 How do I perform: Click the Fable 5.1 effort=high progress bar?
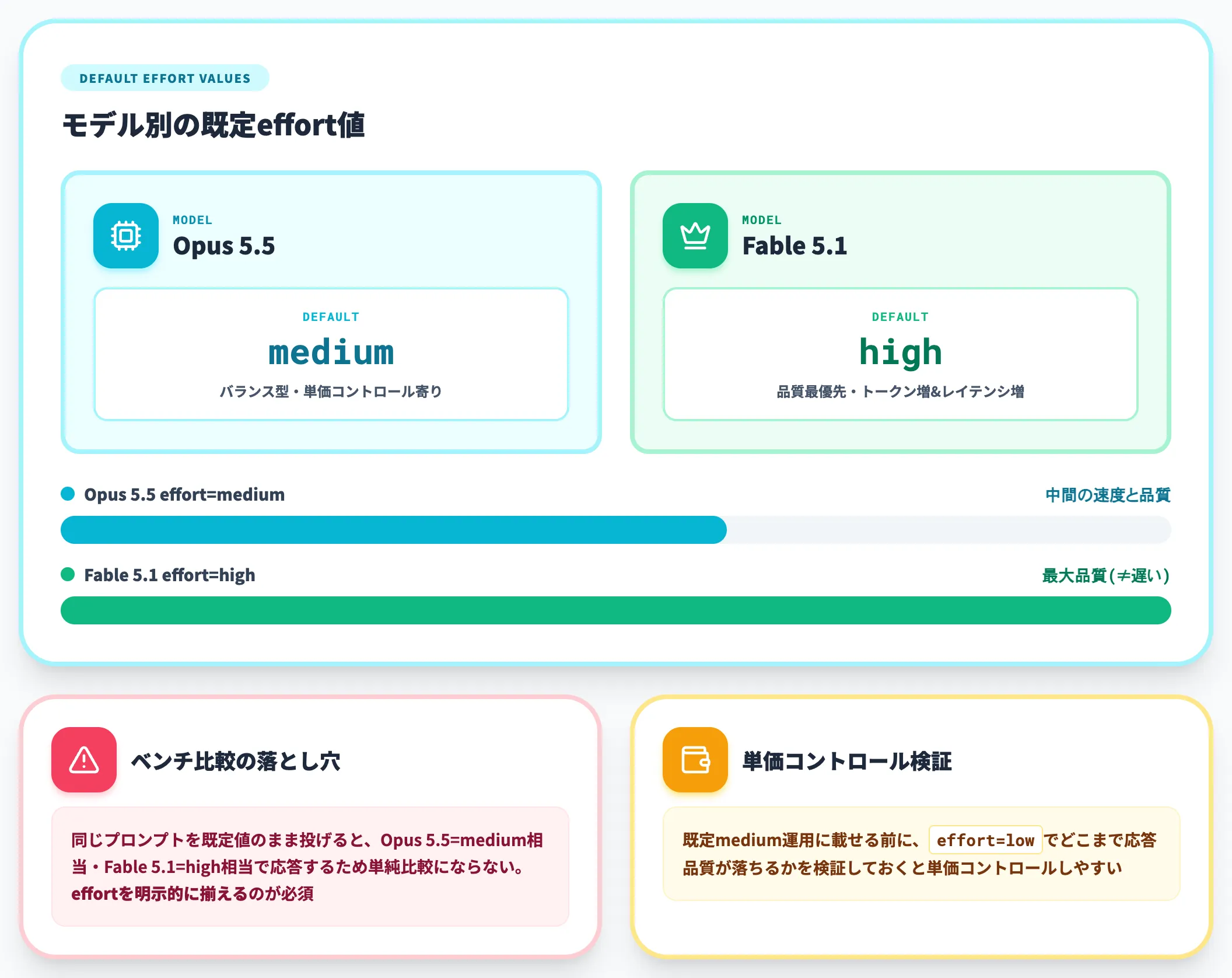tap(616, 610)
